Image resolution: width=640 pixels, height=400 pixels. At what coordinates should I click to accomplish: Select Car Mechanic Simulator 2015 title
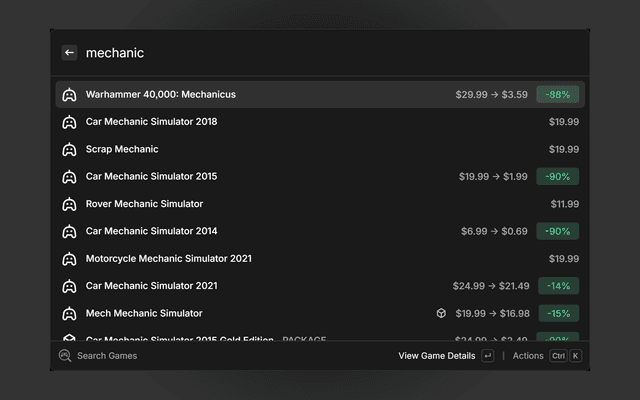(151, 176)
